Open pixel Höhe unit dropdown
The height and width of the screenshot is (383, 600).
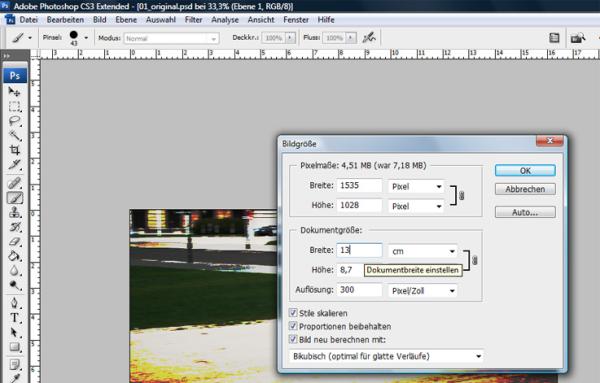click(x=416, y=206)
